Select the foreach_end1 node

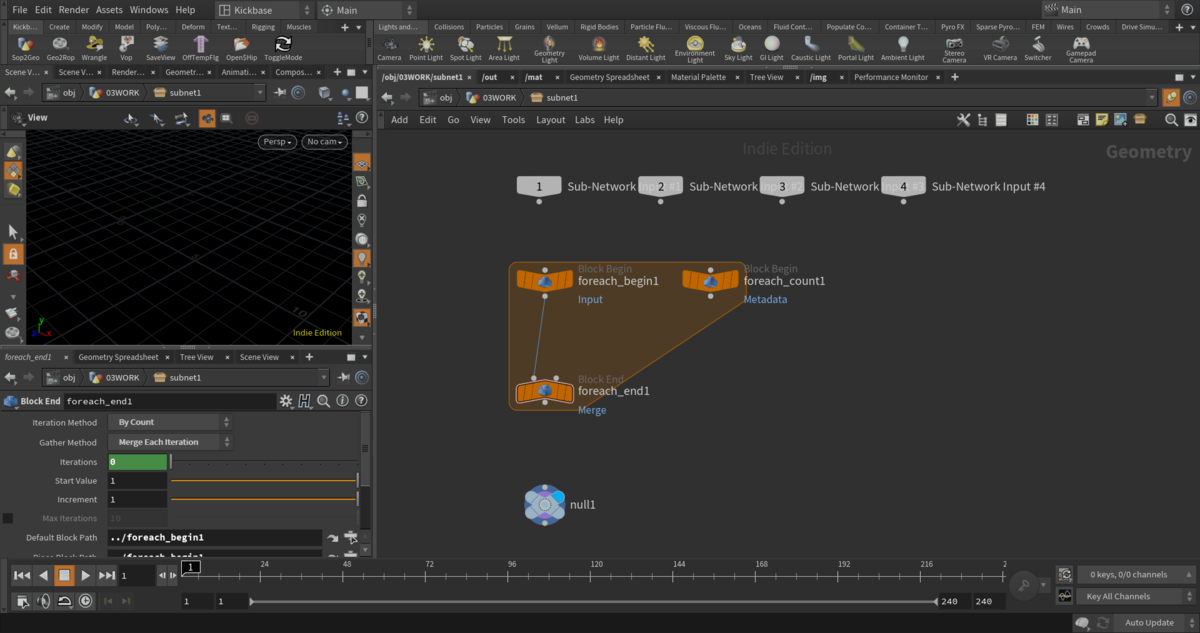tap(545, 391)
